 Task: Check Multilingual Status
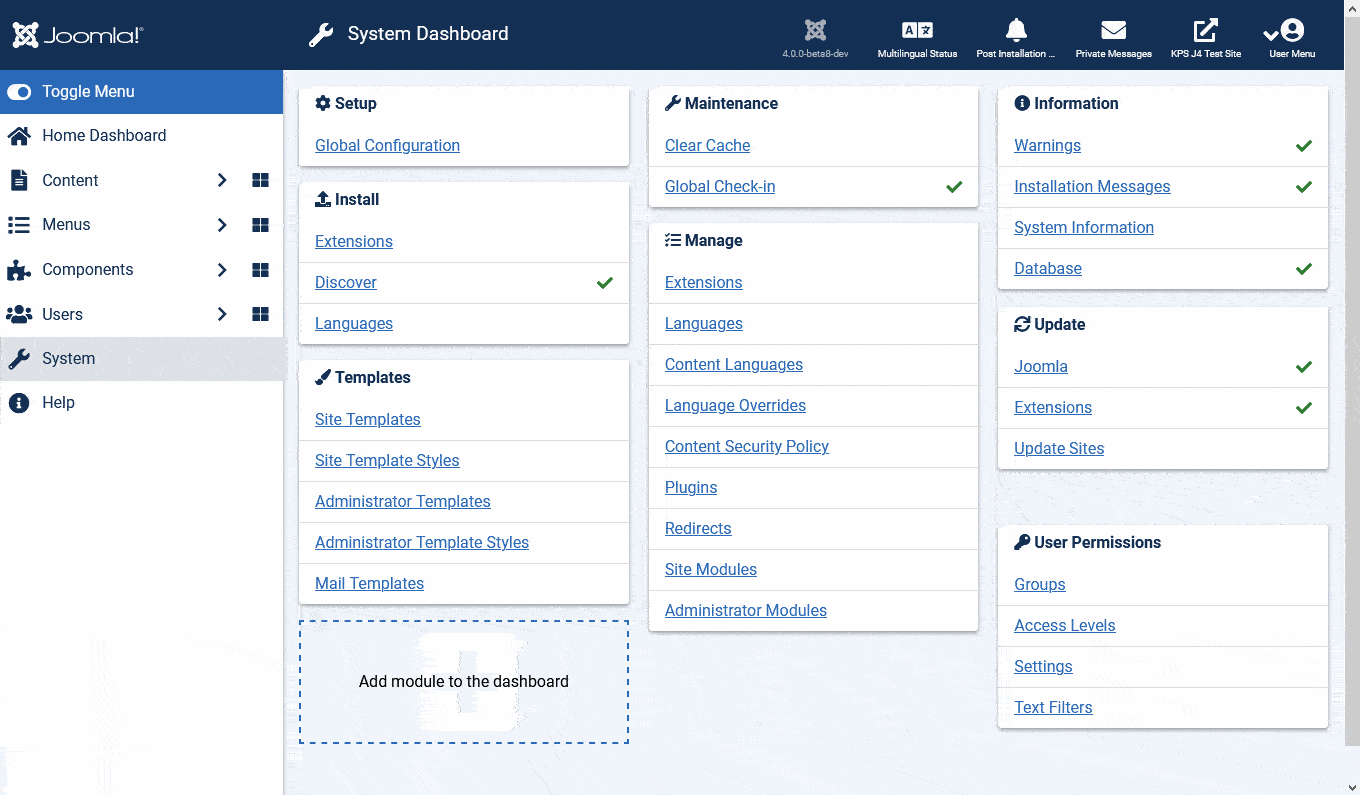(916, 35)
